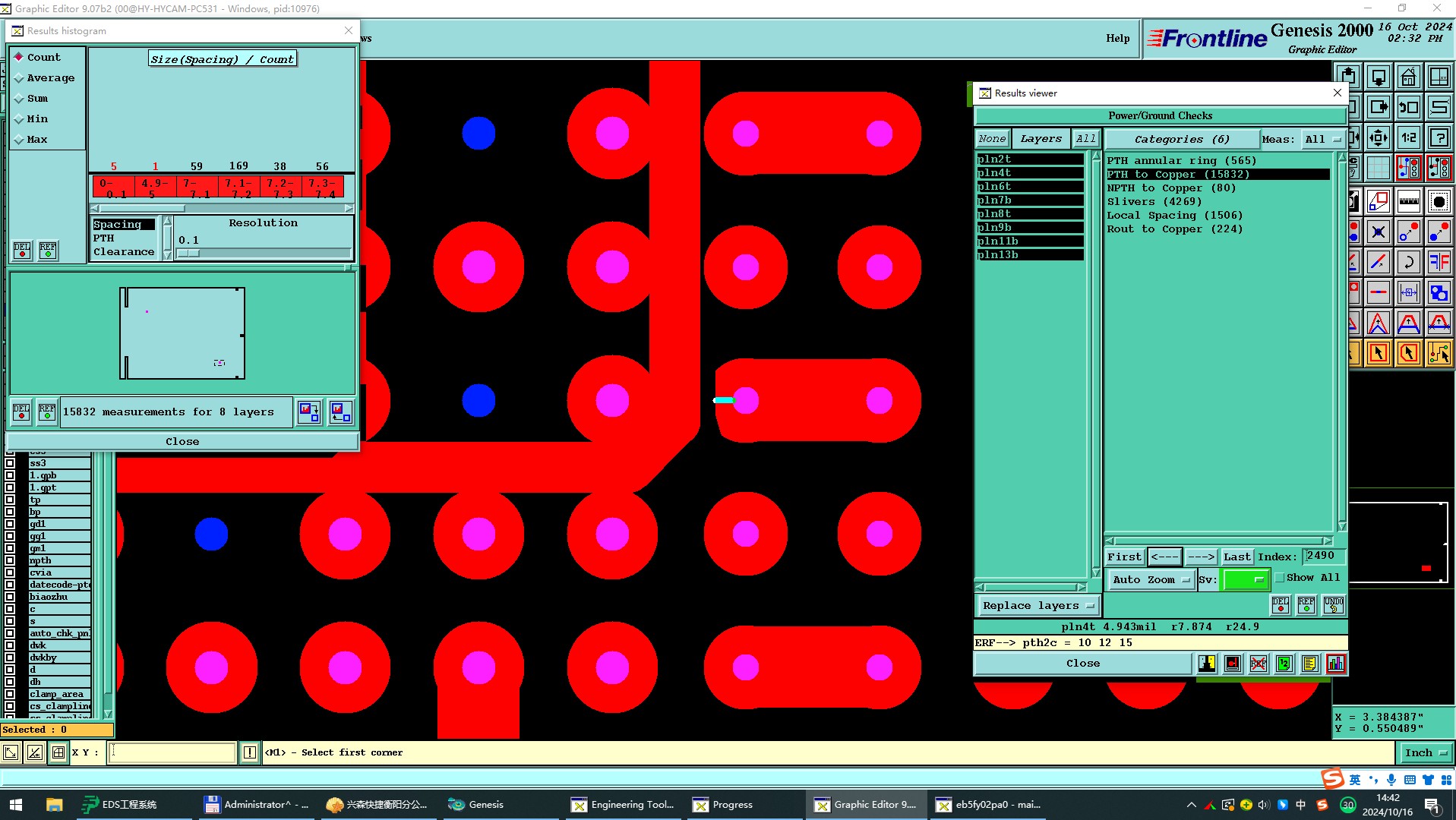Click the black filled circle tool icon

(1439, 201)
